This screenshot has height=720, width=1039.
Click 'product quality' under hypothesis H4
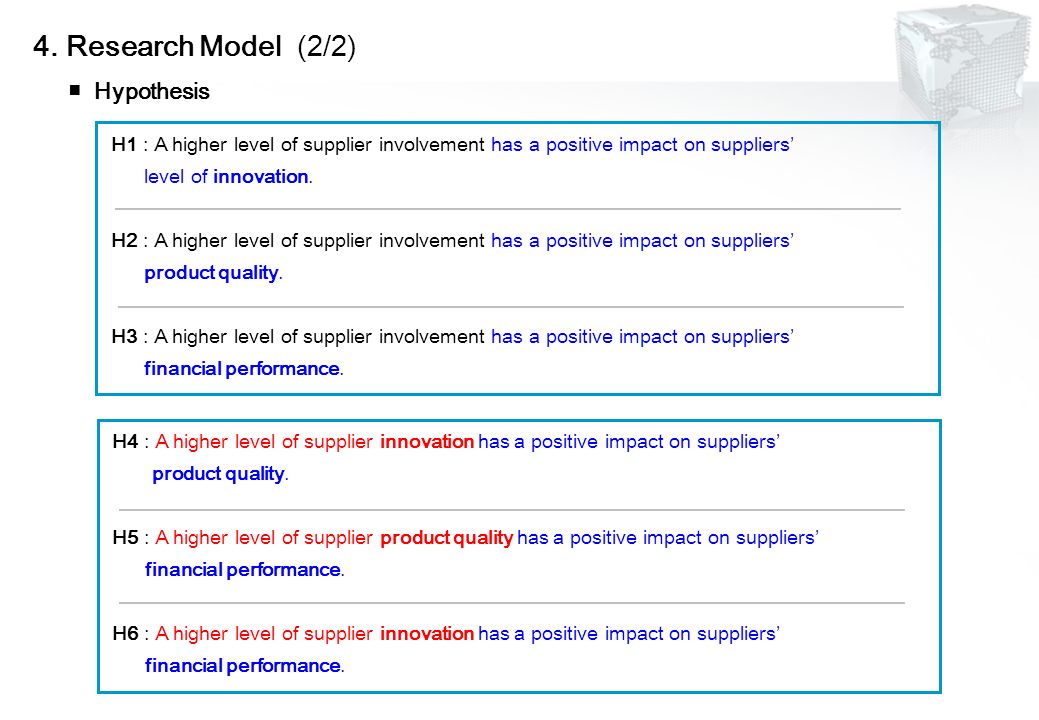pyautogui.click(x=218, y=474)
